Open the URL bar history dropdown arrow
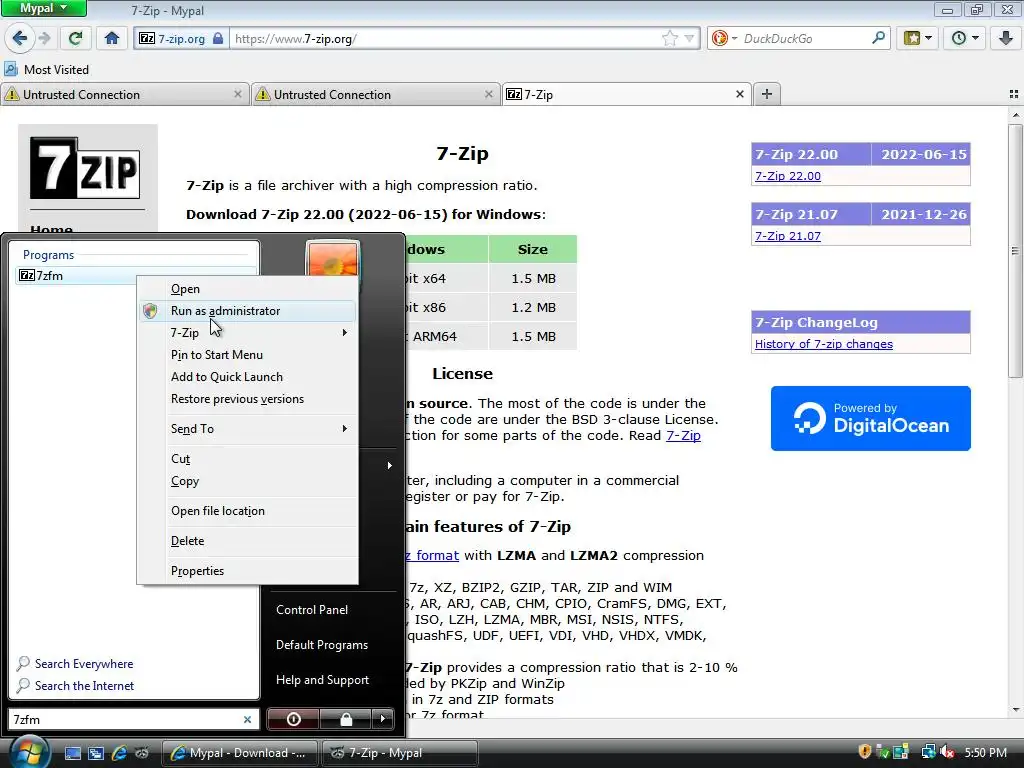 tap(689, 39)
